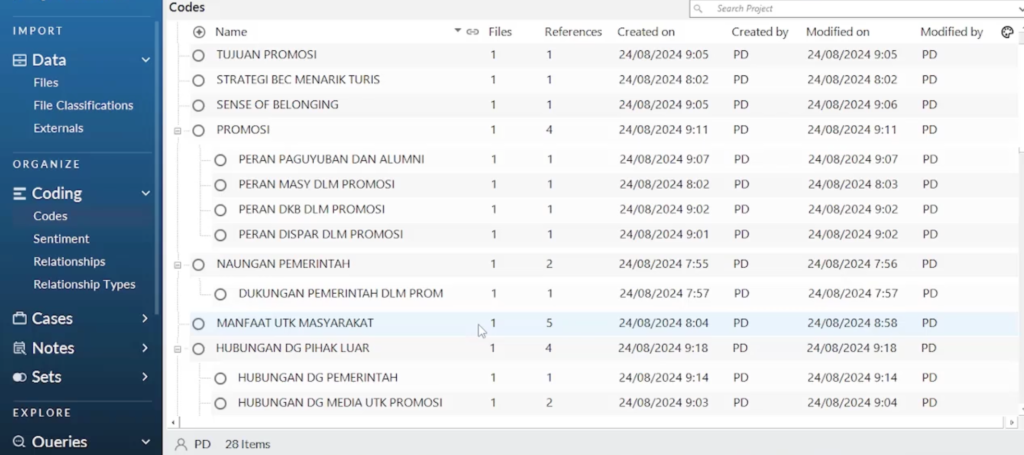Click the 28 Items status text

pyautogui.click(x=248, y=445)
